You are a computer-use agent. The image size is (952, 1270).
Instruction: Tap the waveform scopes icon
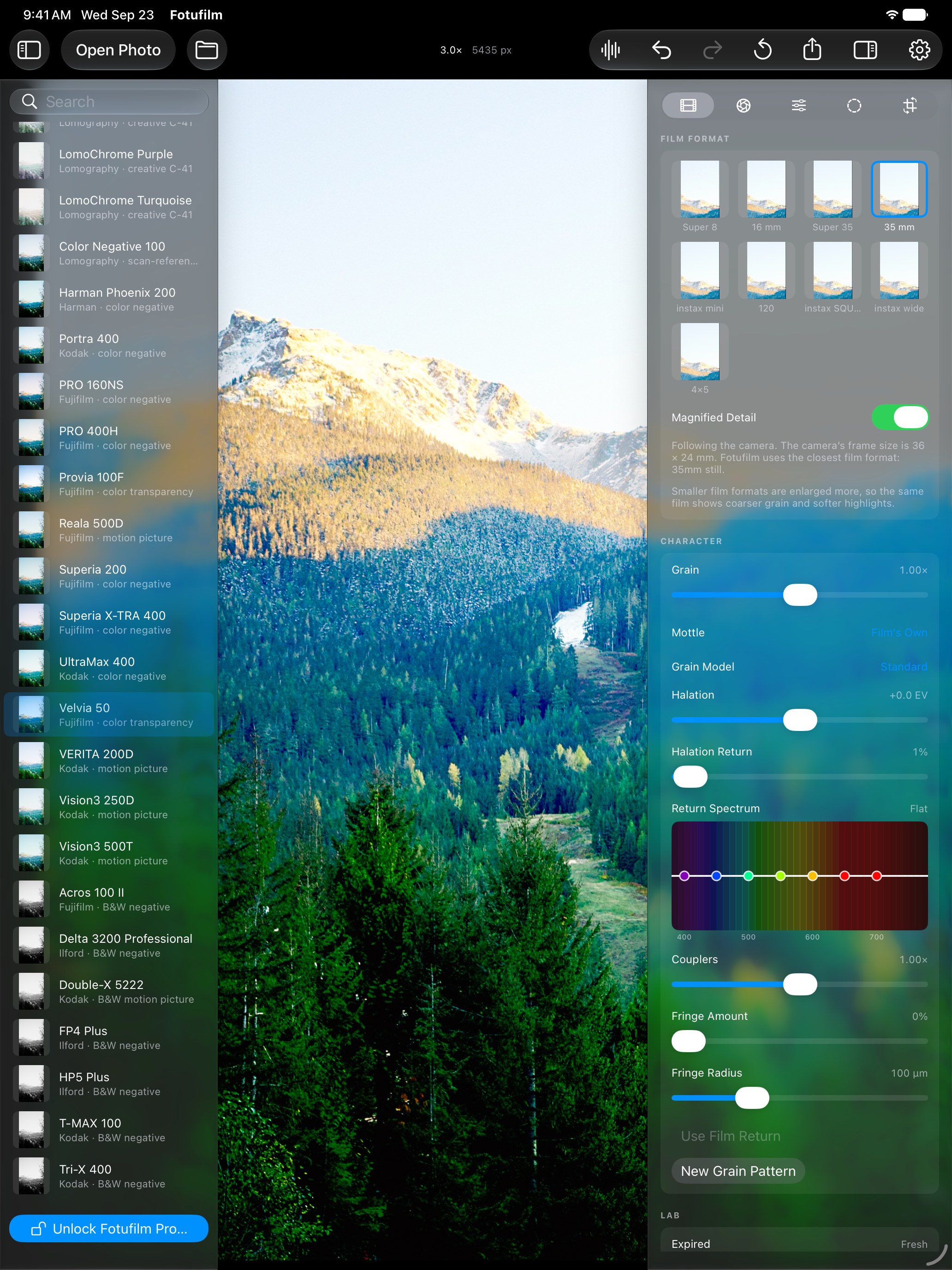611,50
